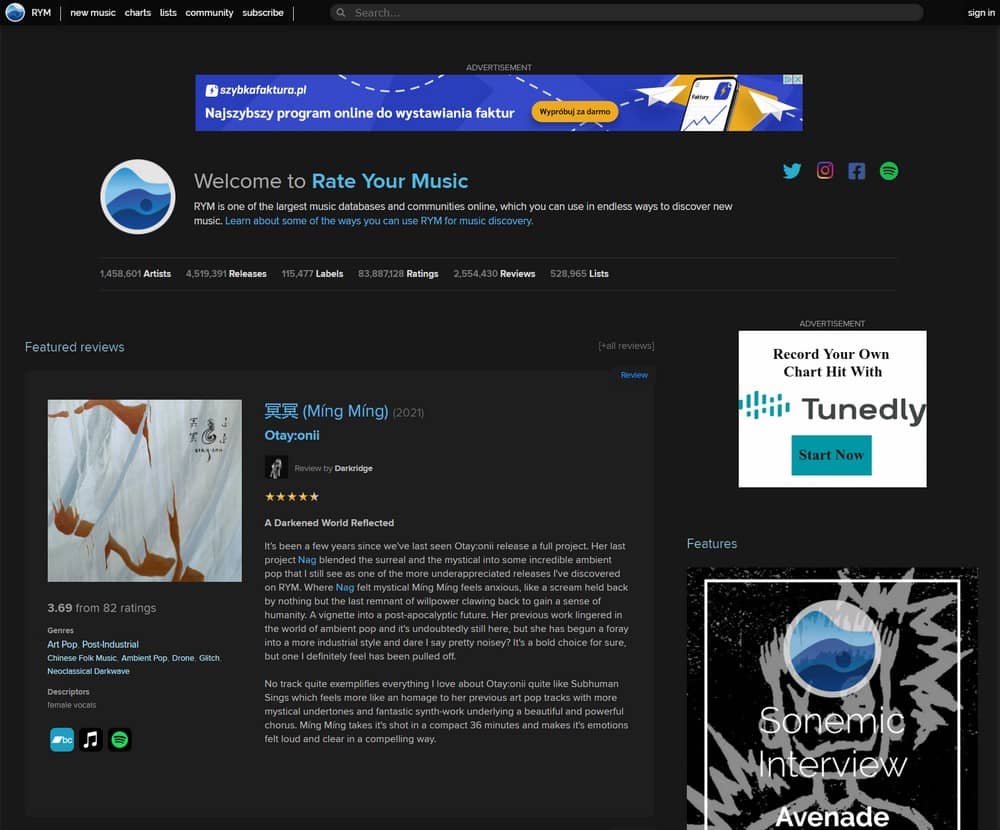Click the large Rate Your Music logo
Viewport: 1000px width, 830px height.
coord(138,196)
